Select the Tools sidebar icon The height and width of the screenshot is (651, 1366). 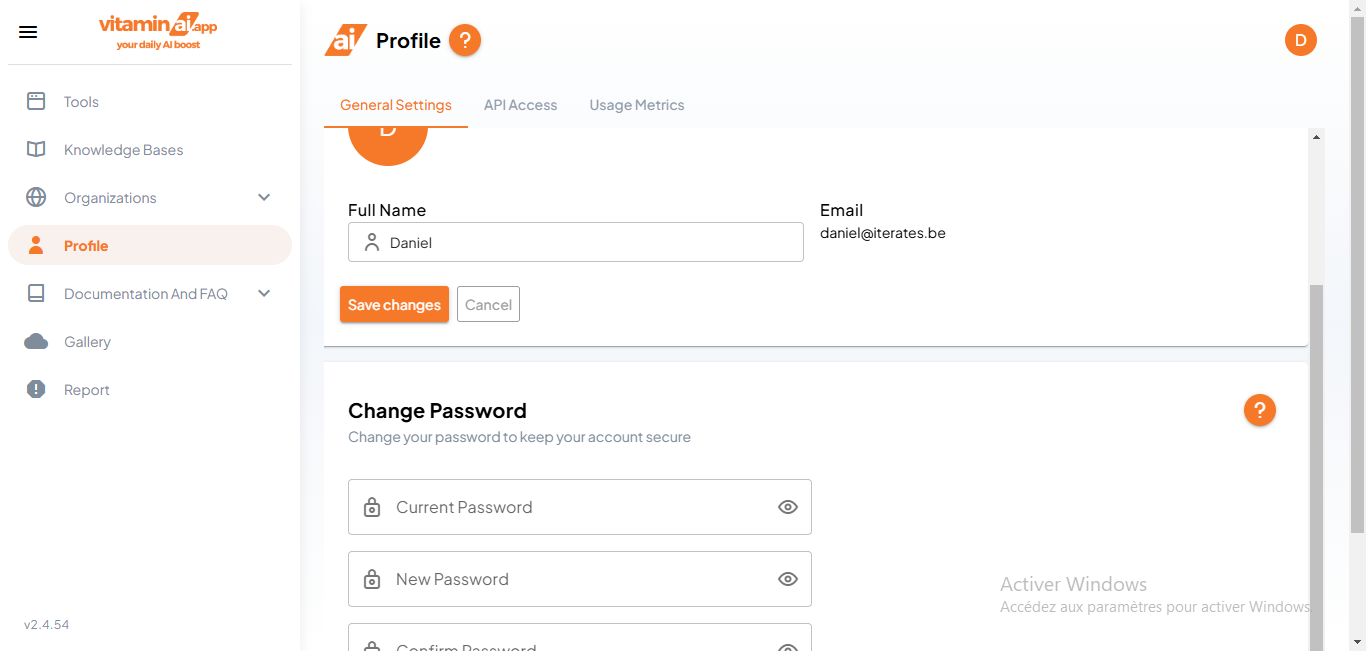pos(36,101)
